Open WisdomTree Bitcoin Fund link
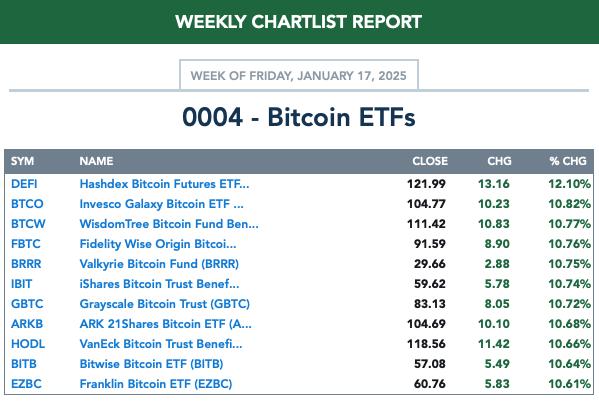The width and height of the screenshot is (599, 401). tap(169, 224)
